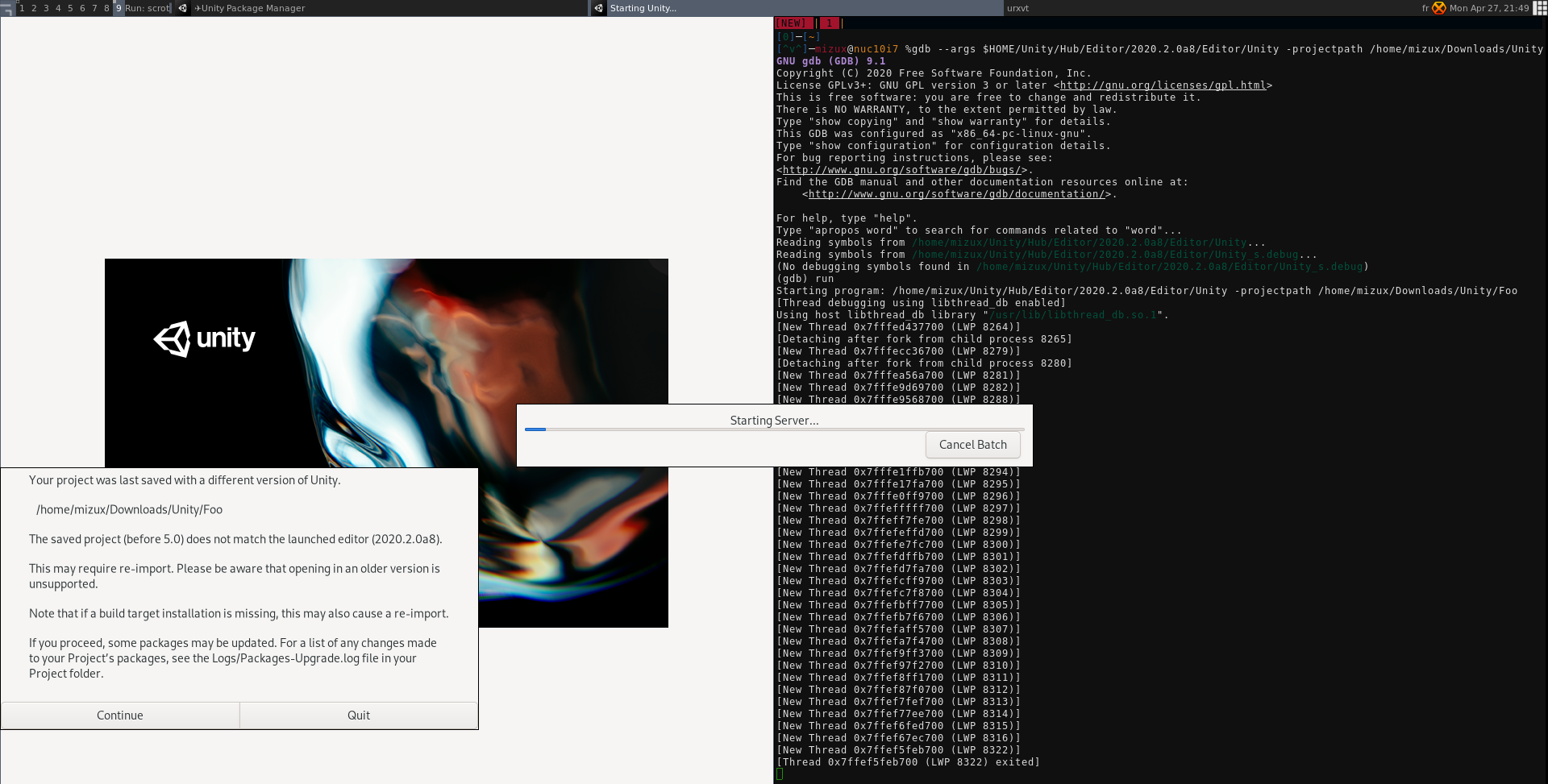Click Continue in the version mismatch dialog
Image resolution: width=1548 pixels, height=784 pixels.
pos(120,716)
